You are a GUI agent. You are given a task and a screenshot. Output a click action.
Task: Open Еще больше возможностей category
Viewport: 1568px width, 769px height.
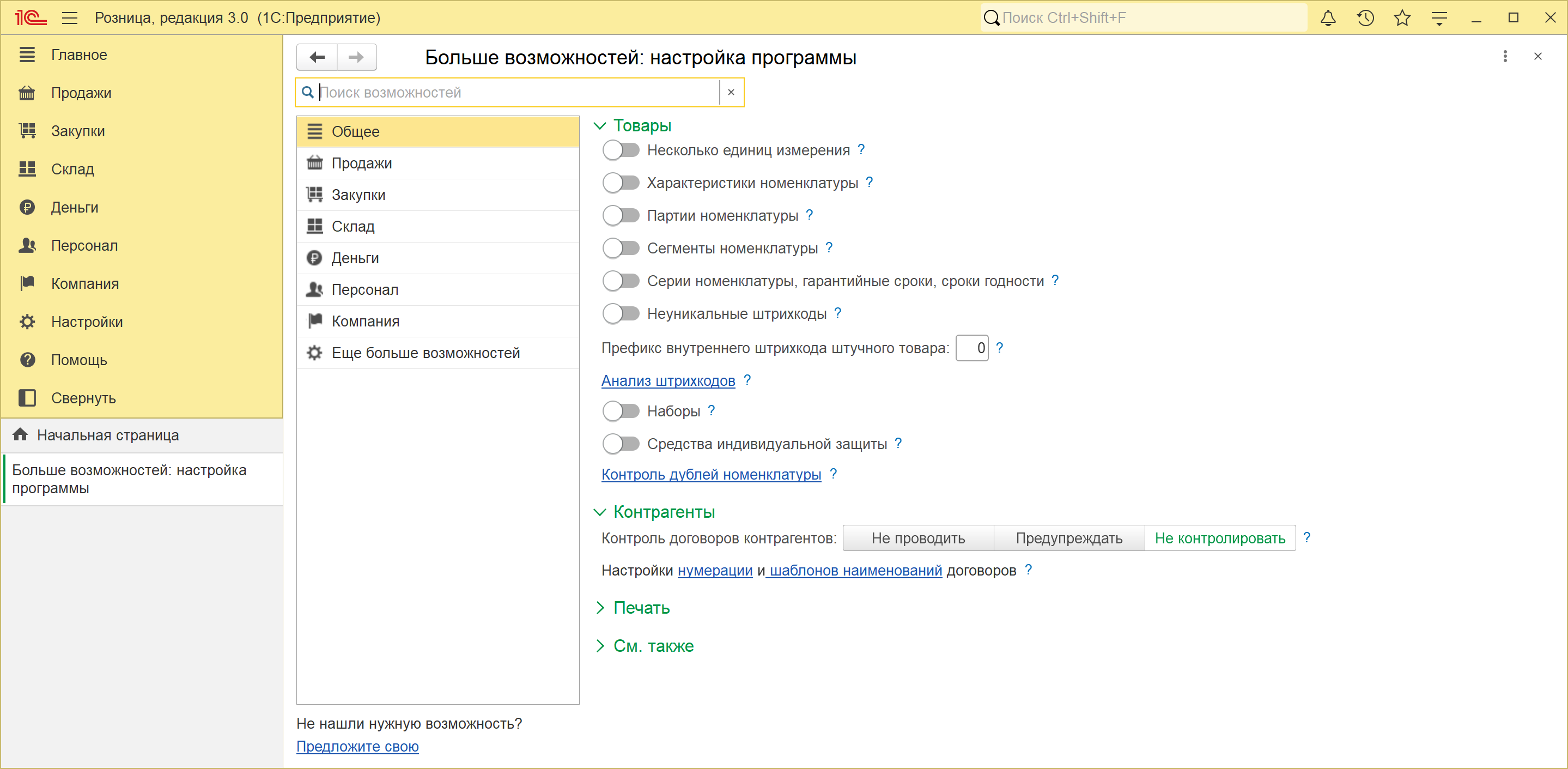(x=437, y=353)
